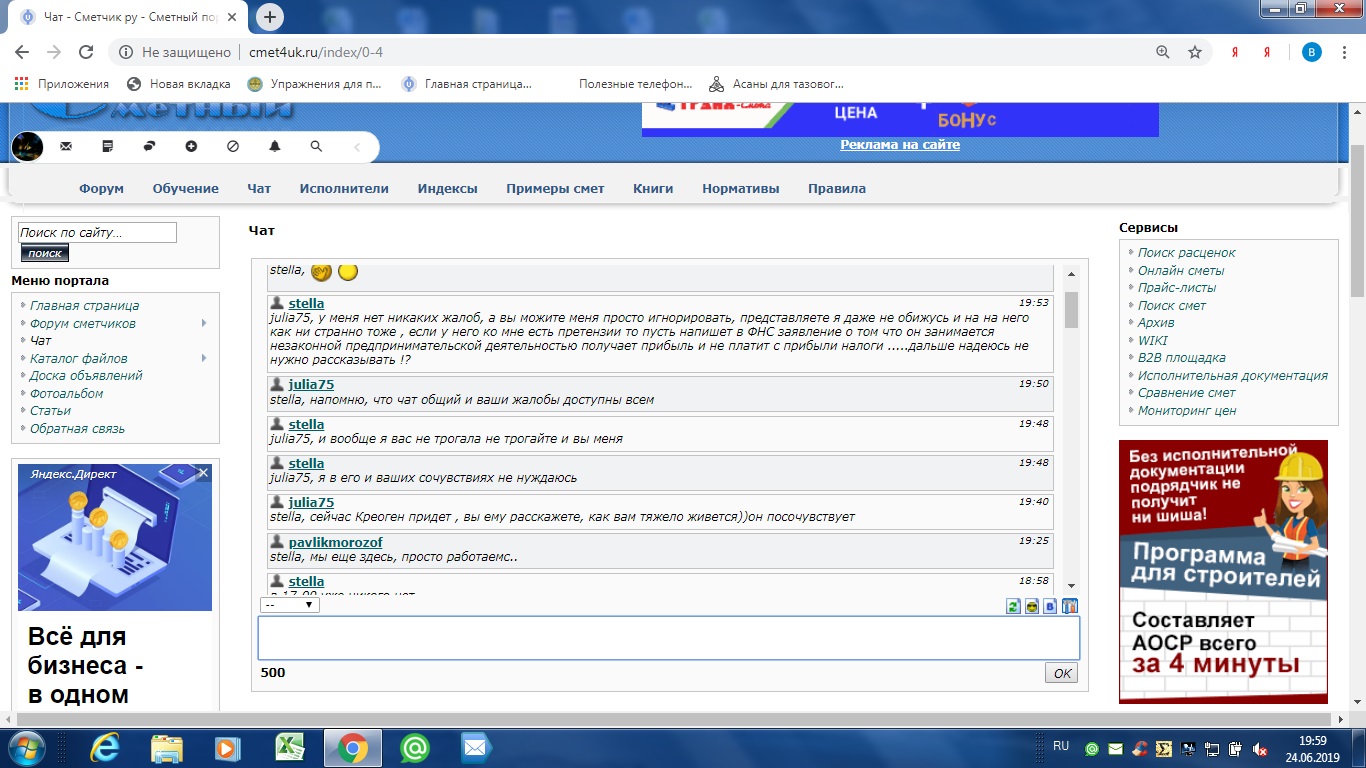Click the magnifier search icon in user bar
The image size is (1366, 768).
316,146
